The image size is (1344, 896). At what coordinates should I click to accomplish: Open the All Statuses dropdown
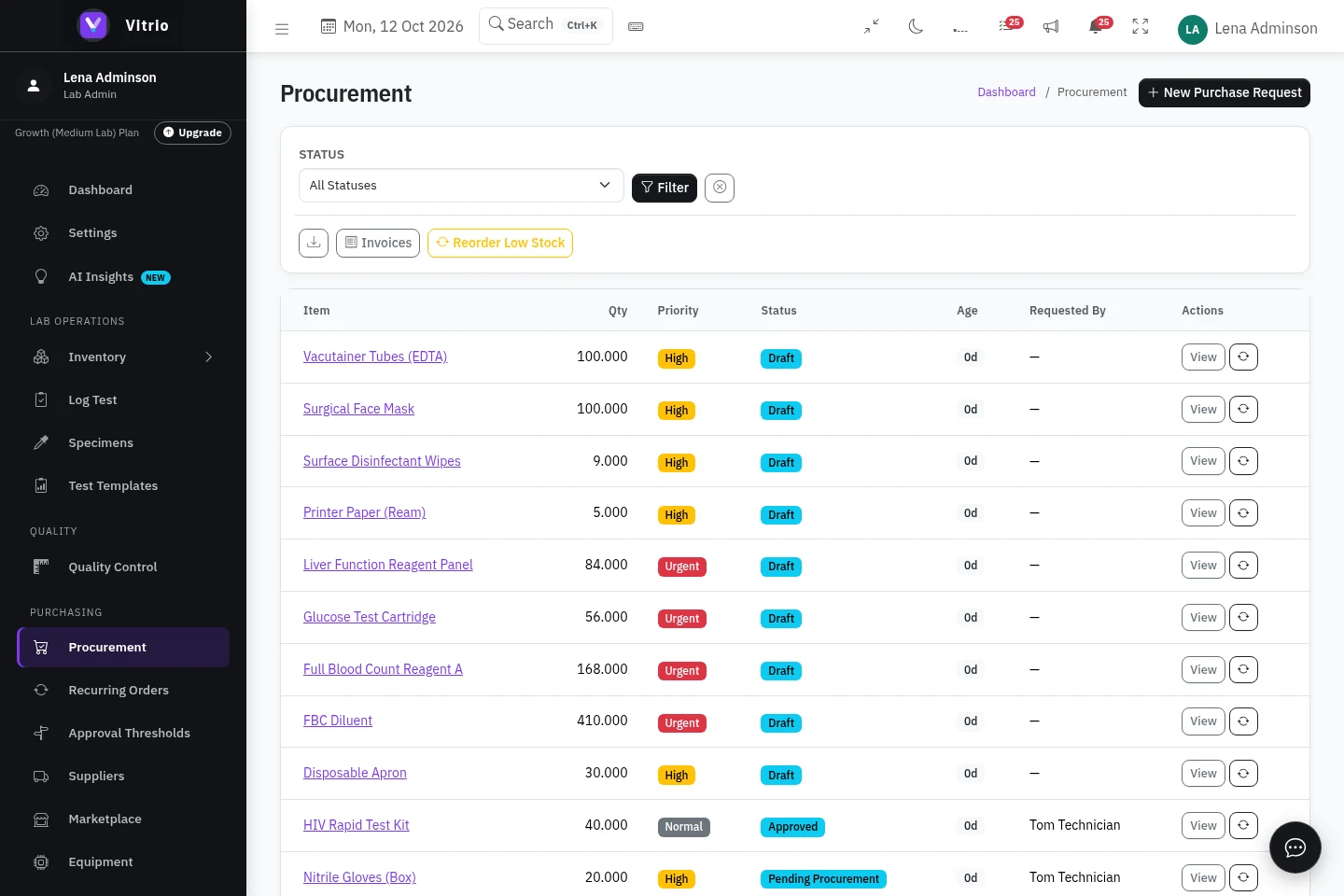461,186
